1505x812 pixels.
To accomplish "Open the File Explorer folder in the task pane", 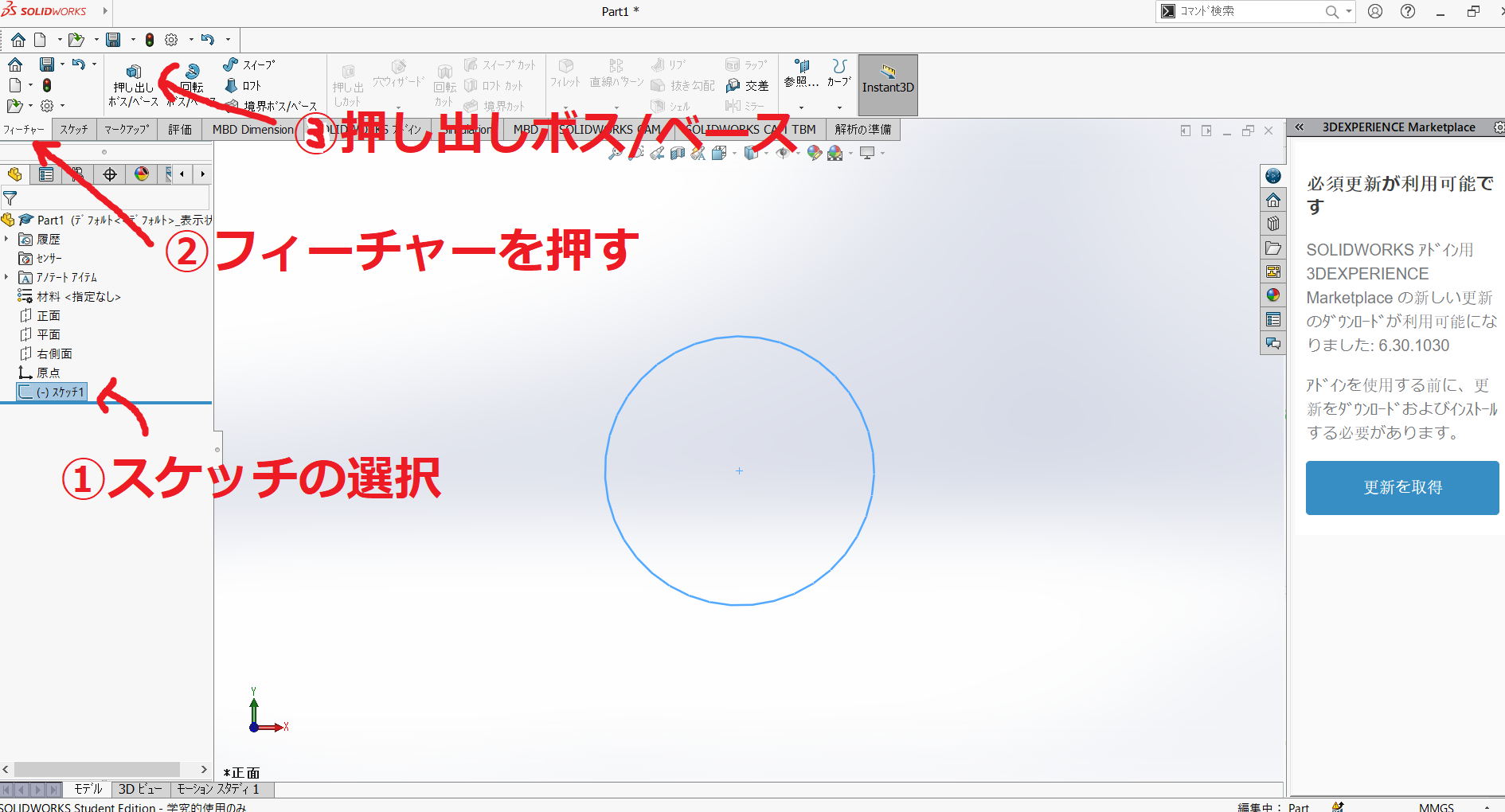I will pyautogui.click(x=1273, y=248).
